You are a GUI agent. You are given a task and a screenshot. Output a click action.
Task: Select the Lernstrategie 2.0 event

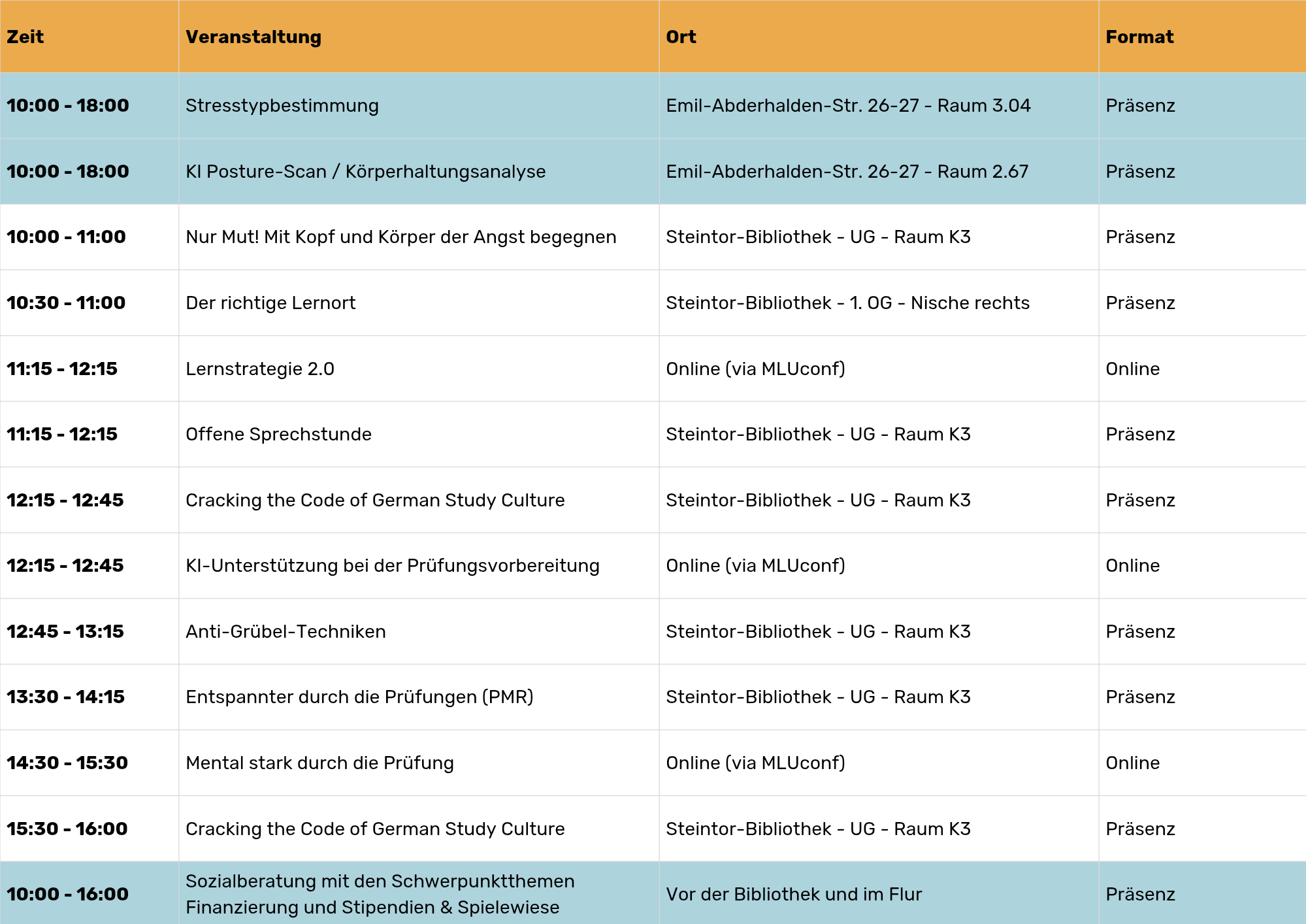click(x=419, y=369)
